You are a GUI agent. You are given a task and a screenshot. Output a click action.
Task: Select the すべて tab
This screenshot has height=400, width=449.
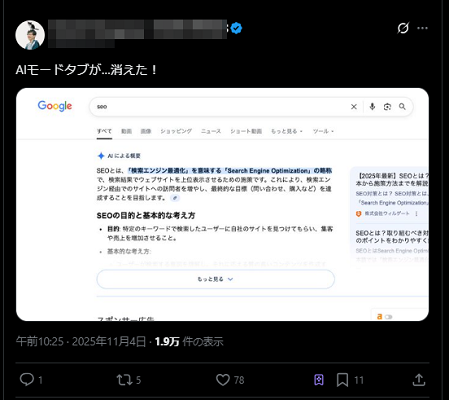[x=104, y=131]
